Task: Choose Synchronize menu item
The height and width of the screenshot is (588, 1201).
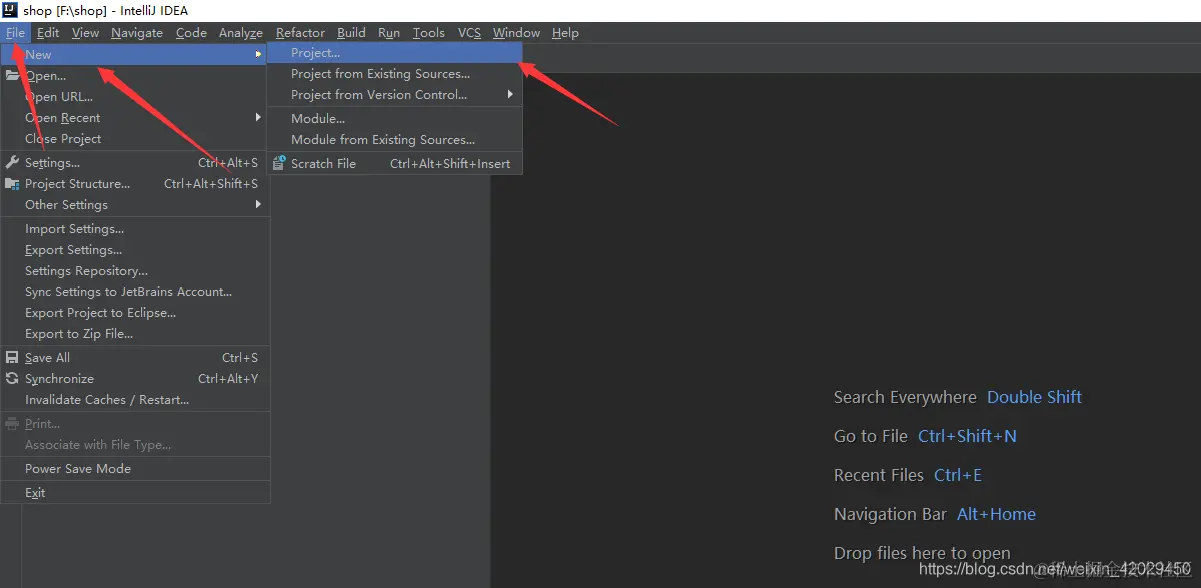Action: point(135,379)
